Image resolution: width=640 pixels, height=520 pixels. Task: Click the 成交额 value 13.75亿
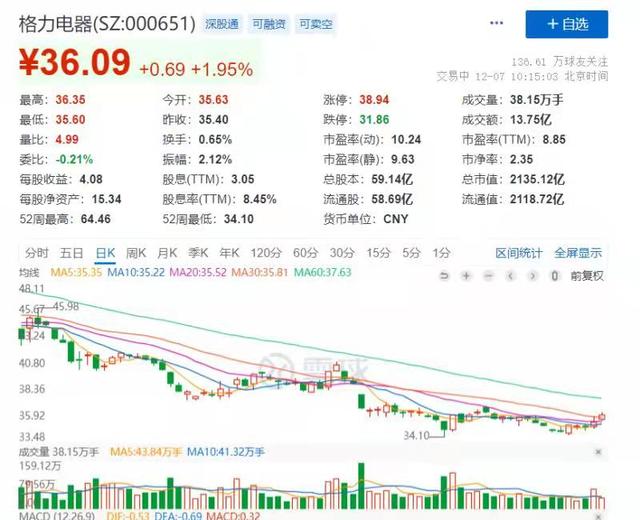point(531,120)
